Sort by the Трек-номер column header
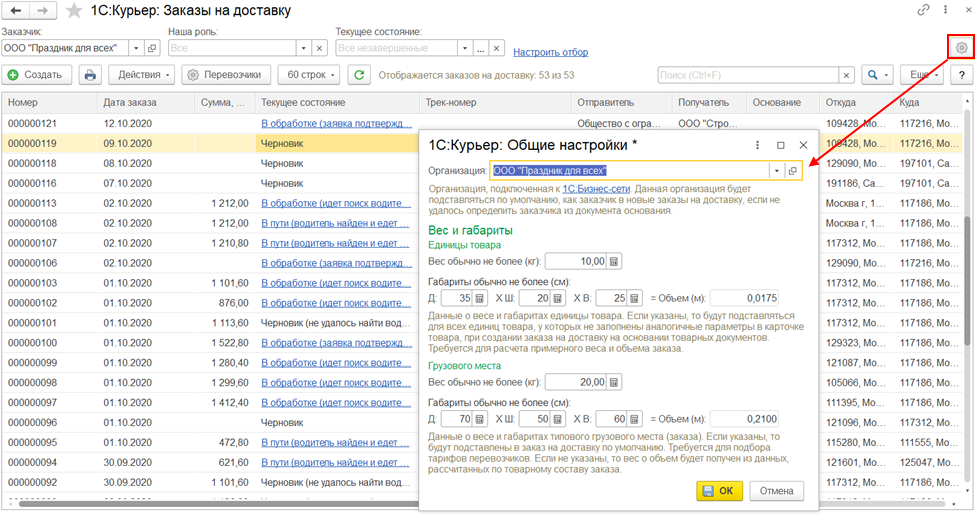 point(495,103)
